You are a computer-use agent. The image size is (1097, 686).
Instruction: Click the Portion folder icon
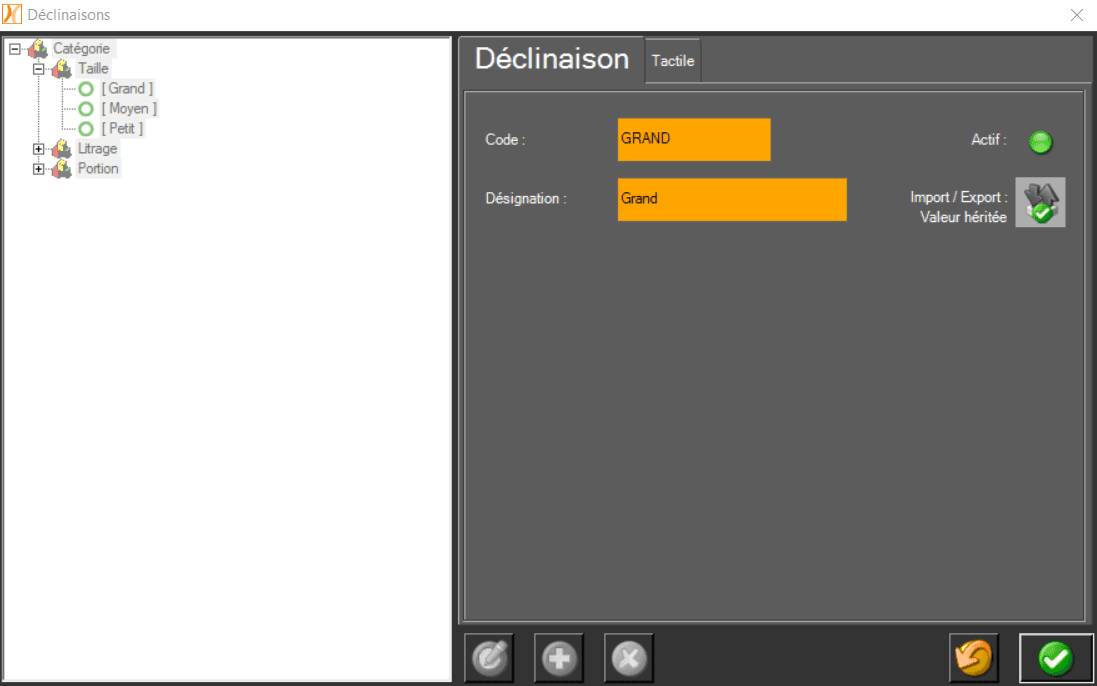pyautogui.click(x=62, y=169)
